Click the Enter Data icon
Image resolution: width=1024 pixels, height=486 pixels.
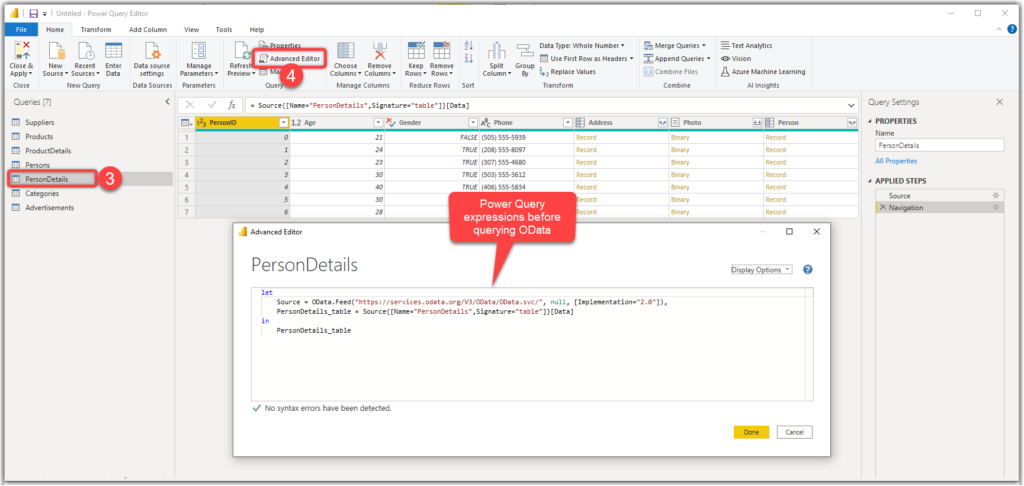pyautogui.click(x=114, y=50)
